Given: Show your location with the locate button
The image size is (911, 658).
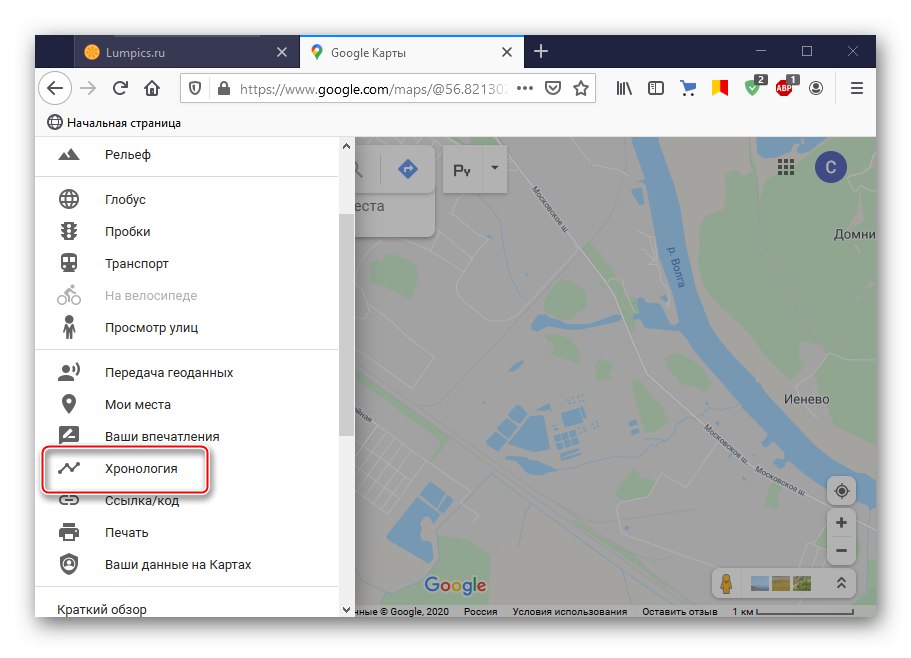Looking at the screenshot, I should [841, 490].
